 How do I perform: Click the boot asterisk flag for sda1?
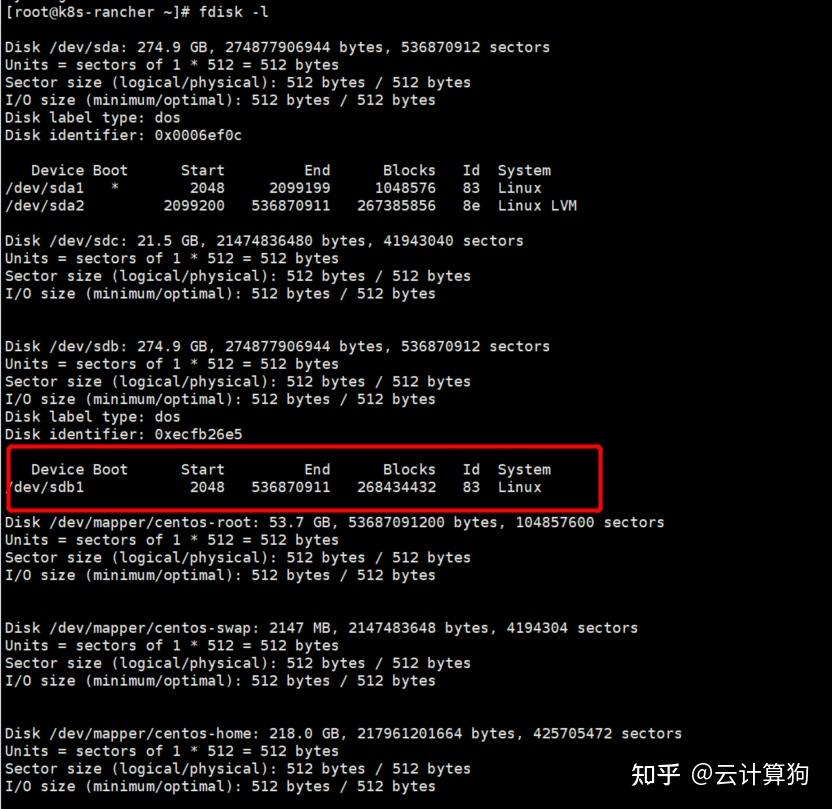click(115, 187)
